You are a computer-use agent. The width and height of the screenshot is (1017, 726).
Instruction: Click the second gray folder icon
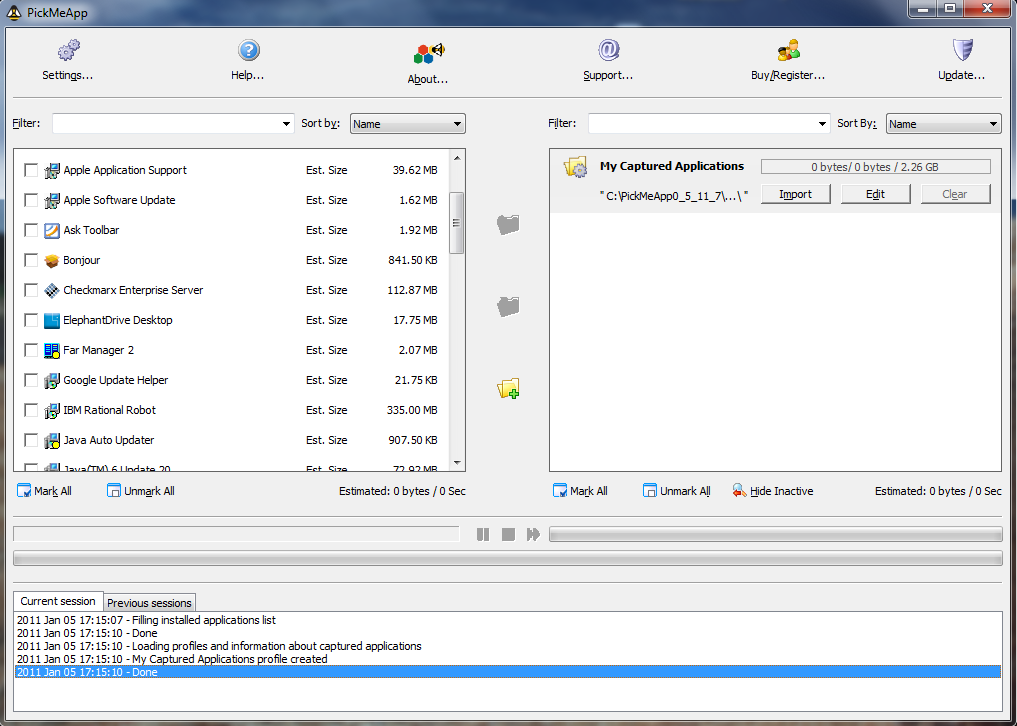pos(508,306)
